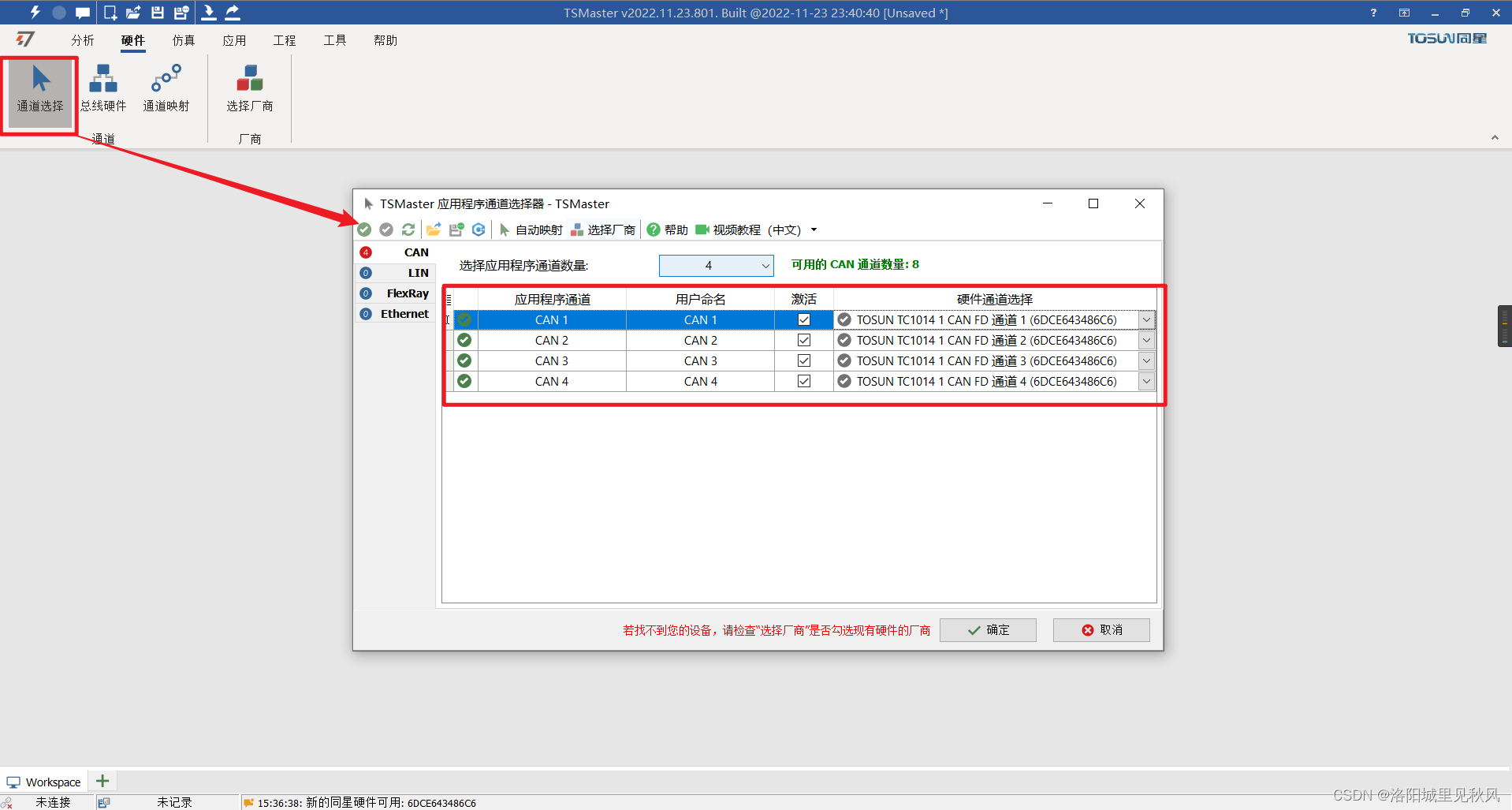
Task: Expand hardware channel dropdown for CAN 4
Action: tap(1146, 381)
